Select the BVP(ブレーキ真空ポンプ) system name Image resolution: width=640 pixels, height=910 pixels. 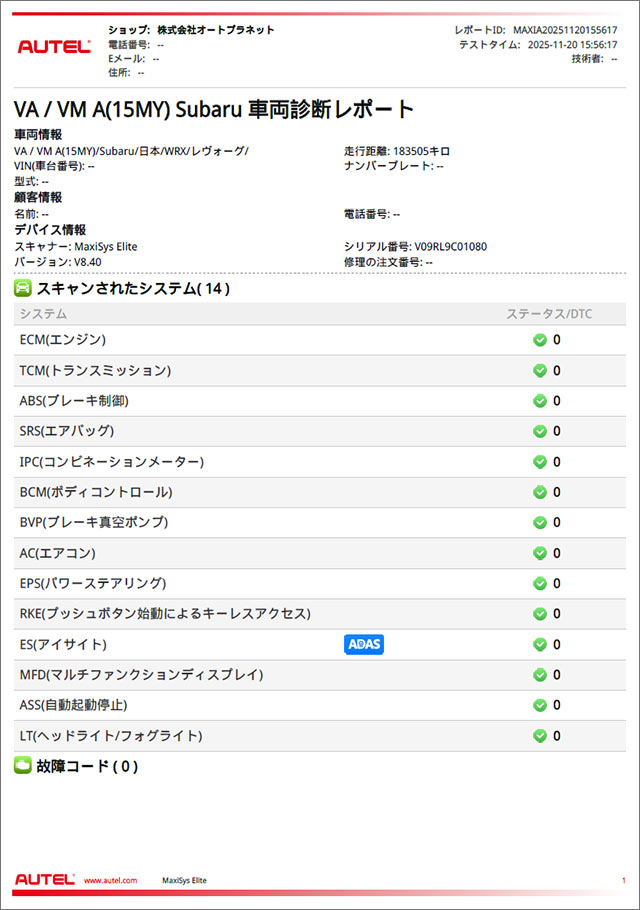93,522
